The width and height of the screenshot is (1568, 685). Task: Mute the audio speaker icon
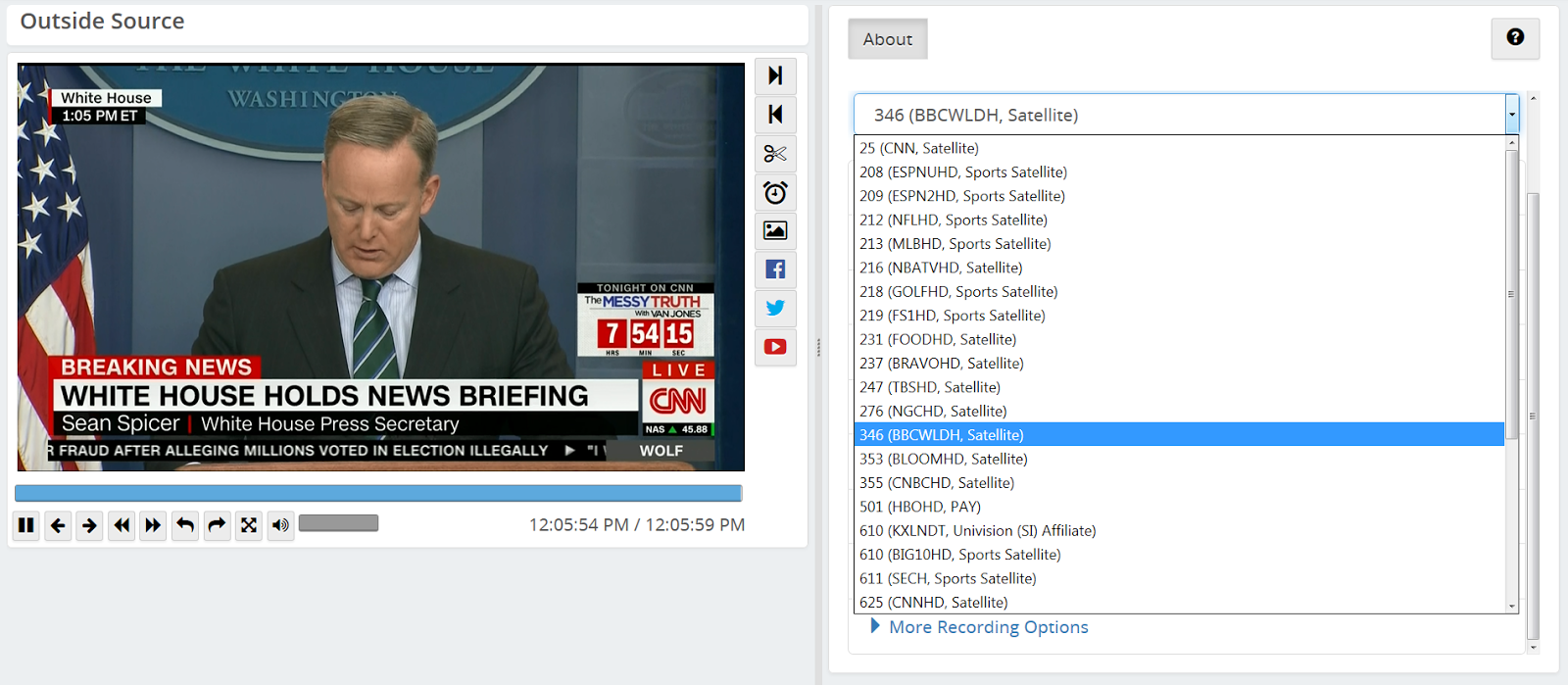pyautogui.click(x=280, y=525)
